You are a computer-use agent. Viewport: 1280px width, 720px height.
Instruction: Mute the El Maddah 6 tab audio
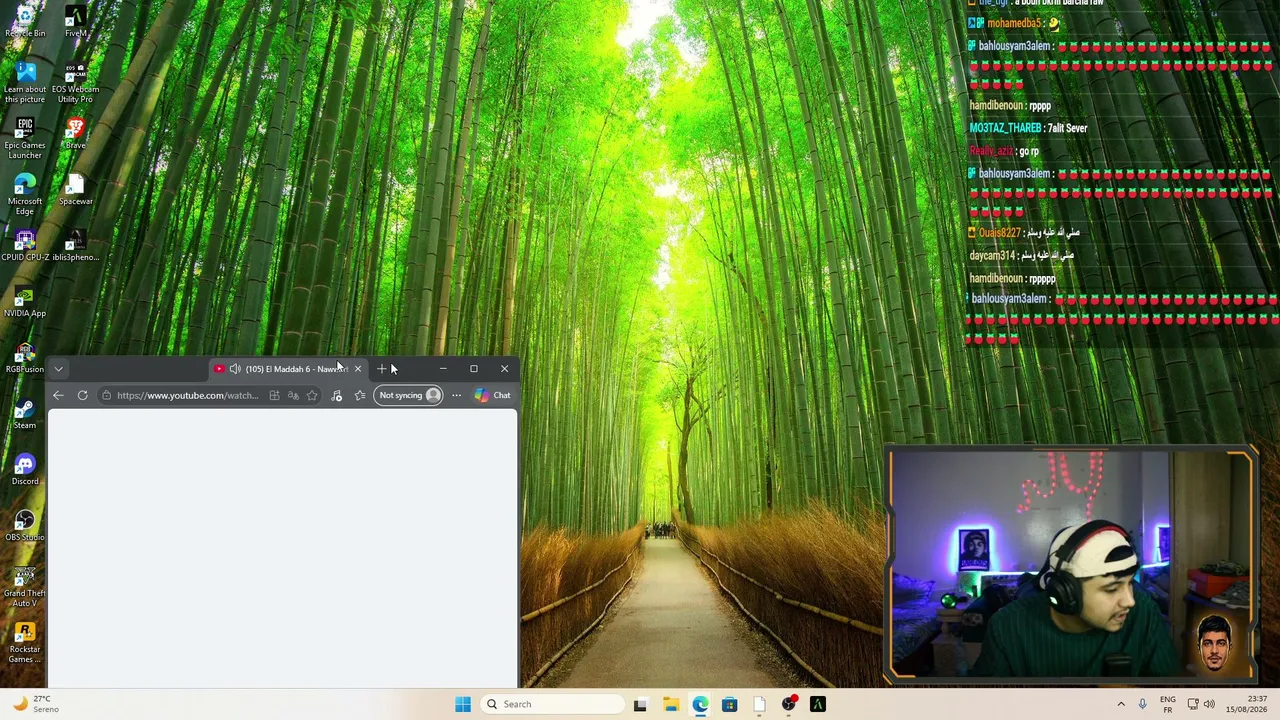coord(235,369)
